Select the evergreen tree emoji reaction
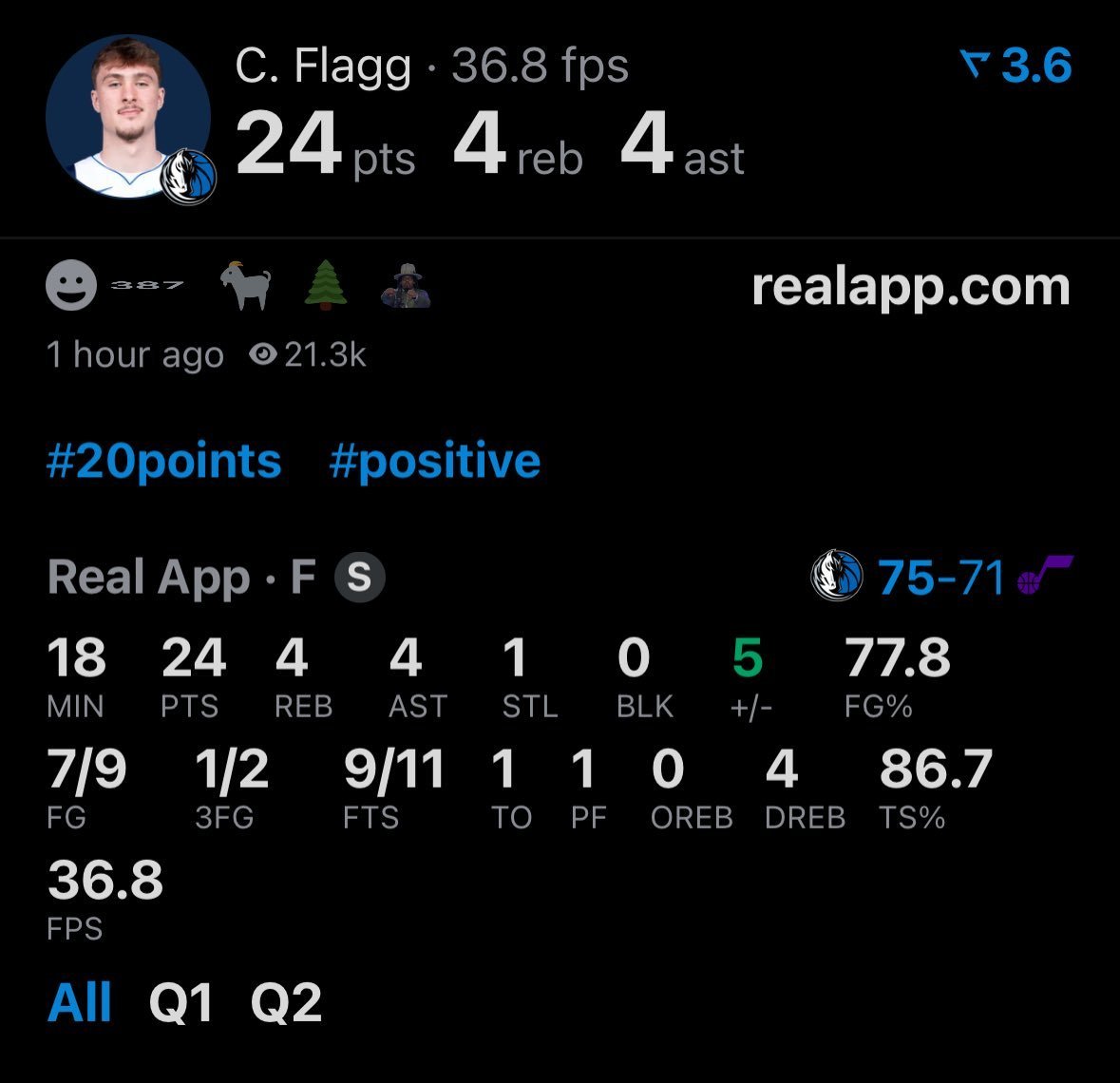The image size is (1120, 1083). tap(326, 285)
